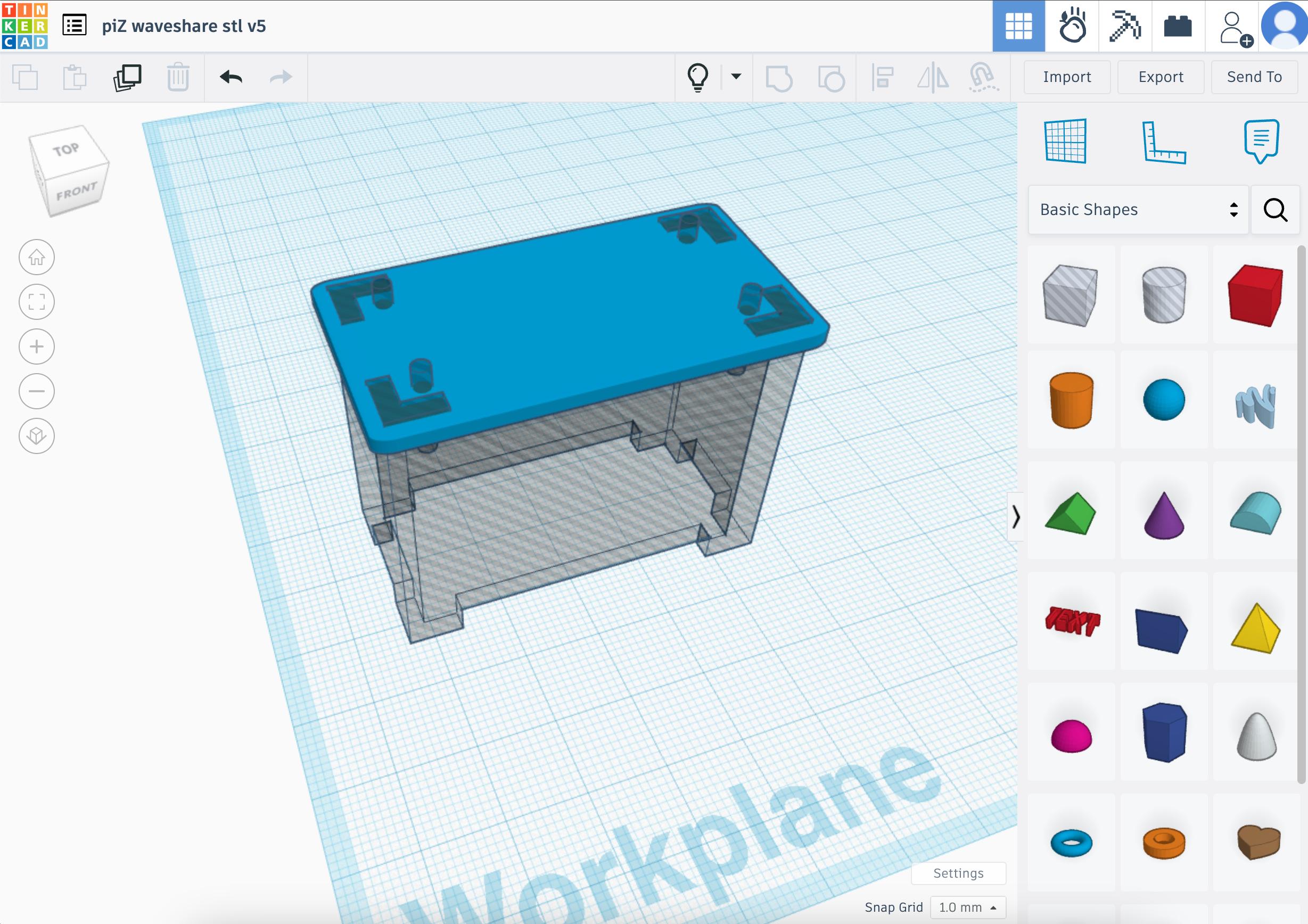Click the Export button
This screenshot has width=1308, height=924.
(1161, 77)
